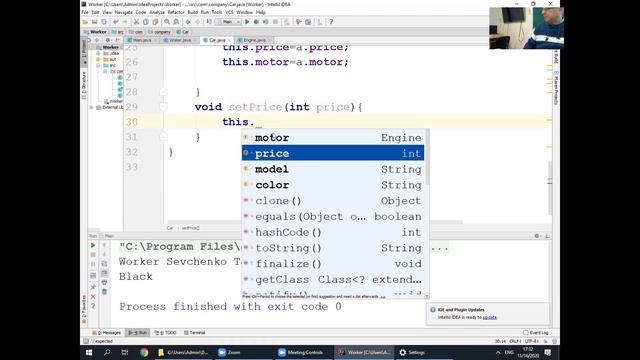Click the Open folder toolbar icon

tap(85, 22)
